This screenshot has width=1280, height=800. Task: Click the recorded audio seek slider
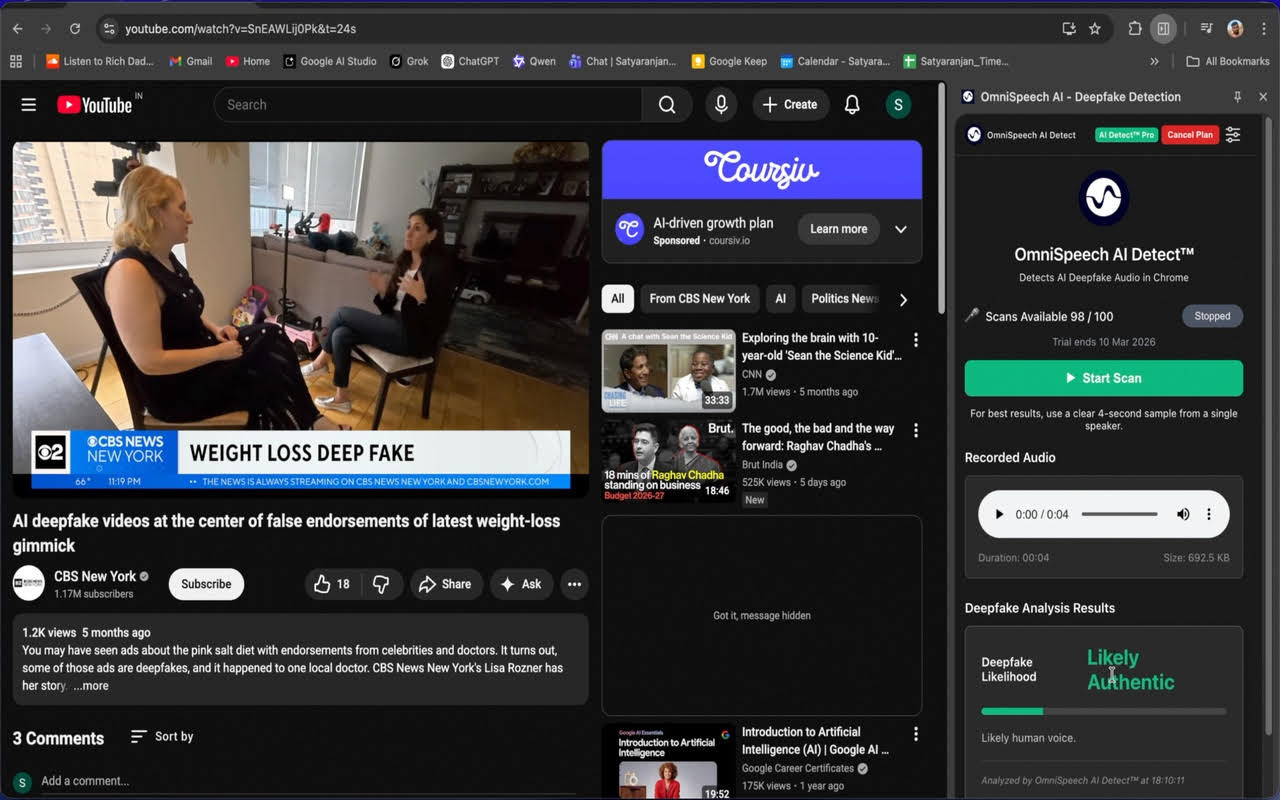[x=1119, y=514]
